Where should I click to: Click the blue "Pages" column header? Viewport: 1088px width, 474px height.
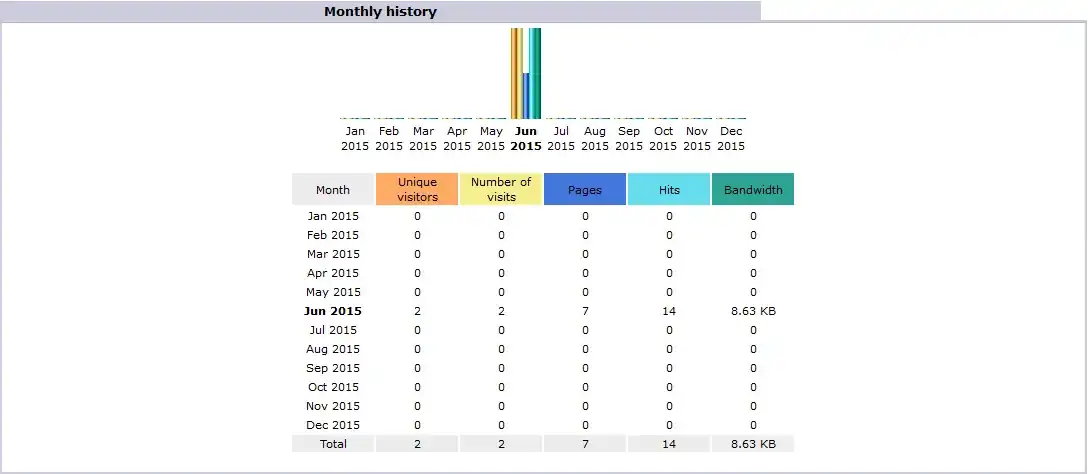click(x=585, y=189)
